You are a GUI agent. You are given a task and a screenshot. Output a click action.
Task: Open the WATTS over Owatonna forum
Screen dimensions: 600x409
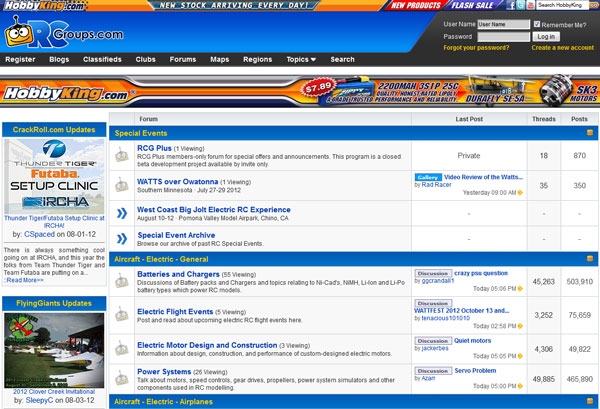[x=178, y=182]
